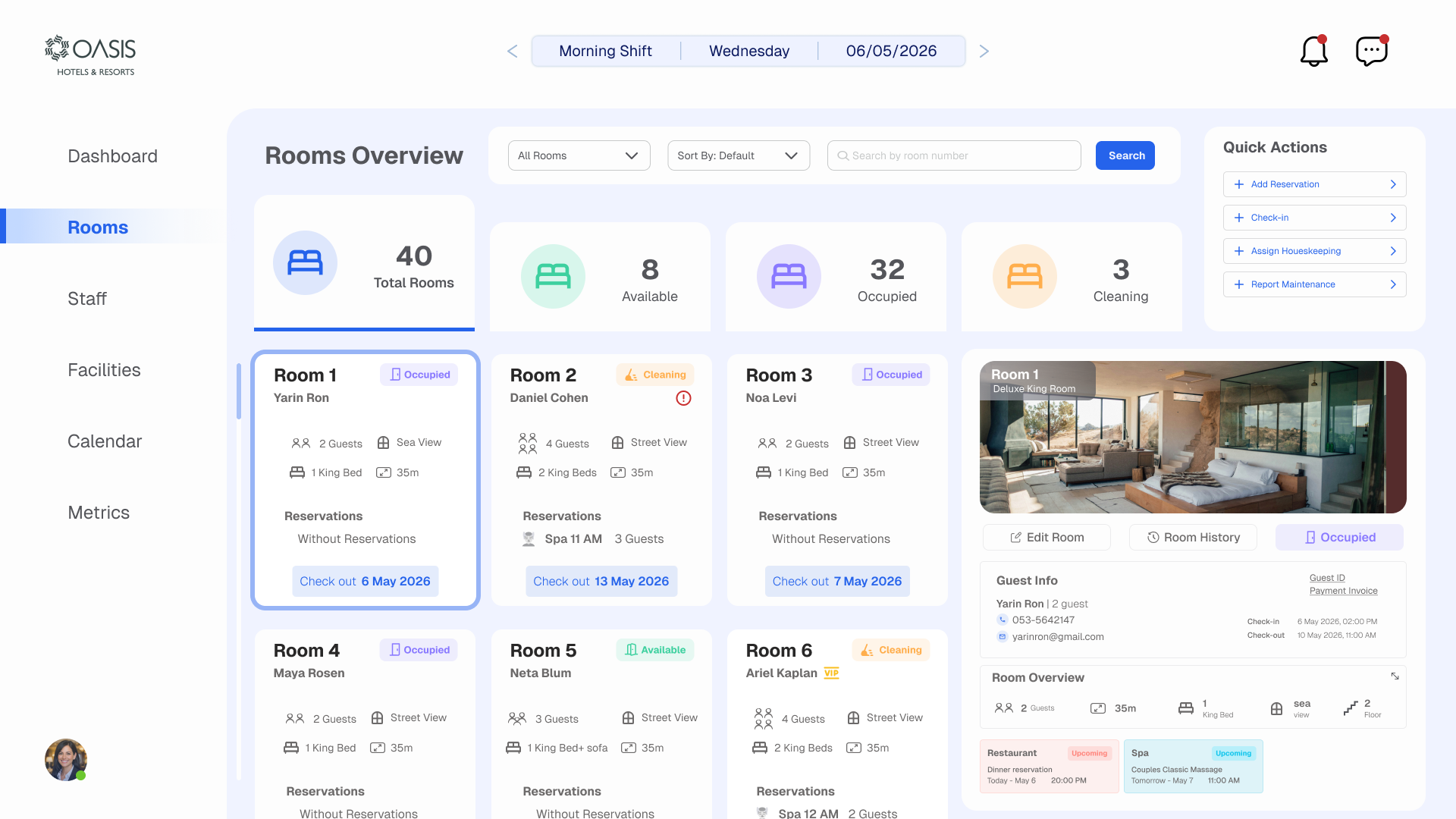Image resolution: width=1456 pixels, height=819 pixels.
Task: Click the Room History button
Action: point(1193,537)
